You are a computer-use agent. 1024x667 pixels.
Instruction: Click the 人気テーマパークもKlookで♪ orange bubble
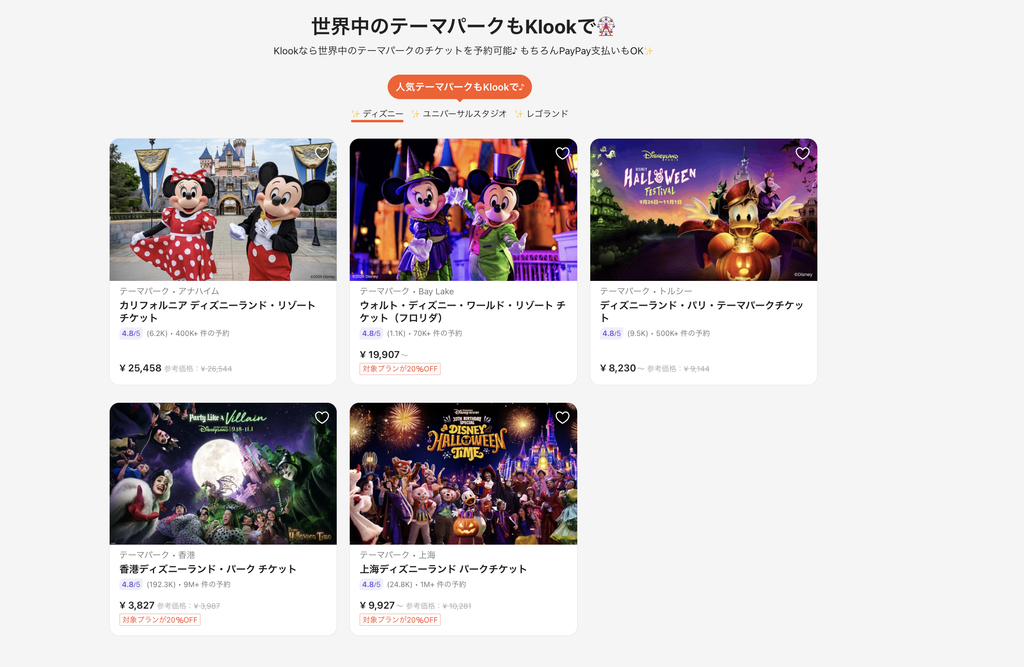[x=460, y=87]
